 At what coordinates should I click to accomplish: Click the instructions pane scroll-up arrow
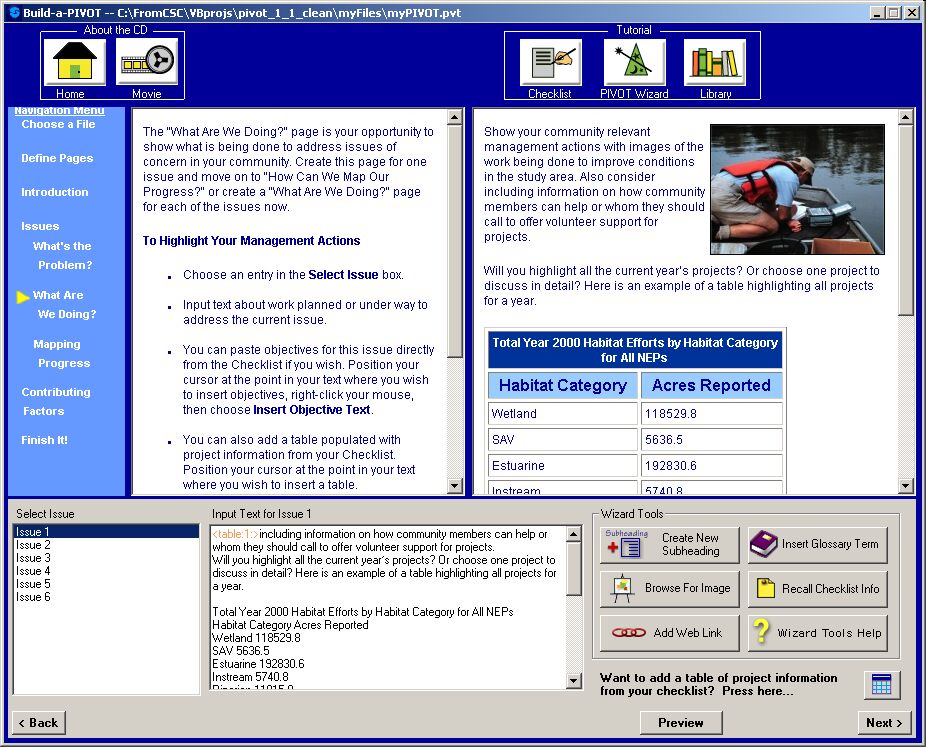point(454,117)
